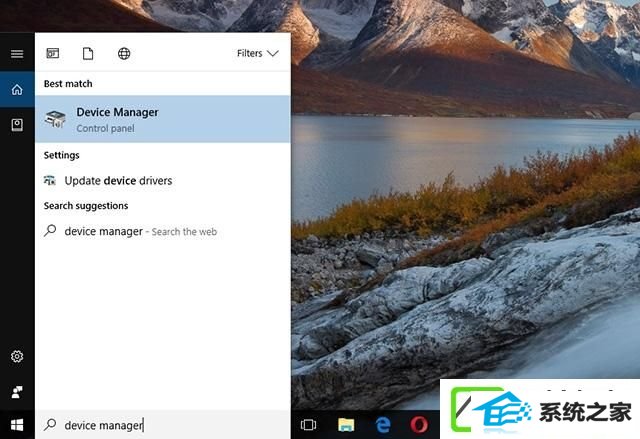Viewport: 640px width, 439px height.
Task: Open the Notebook icon in sidebar
Action: [x=17, y=125]
